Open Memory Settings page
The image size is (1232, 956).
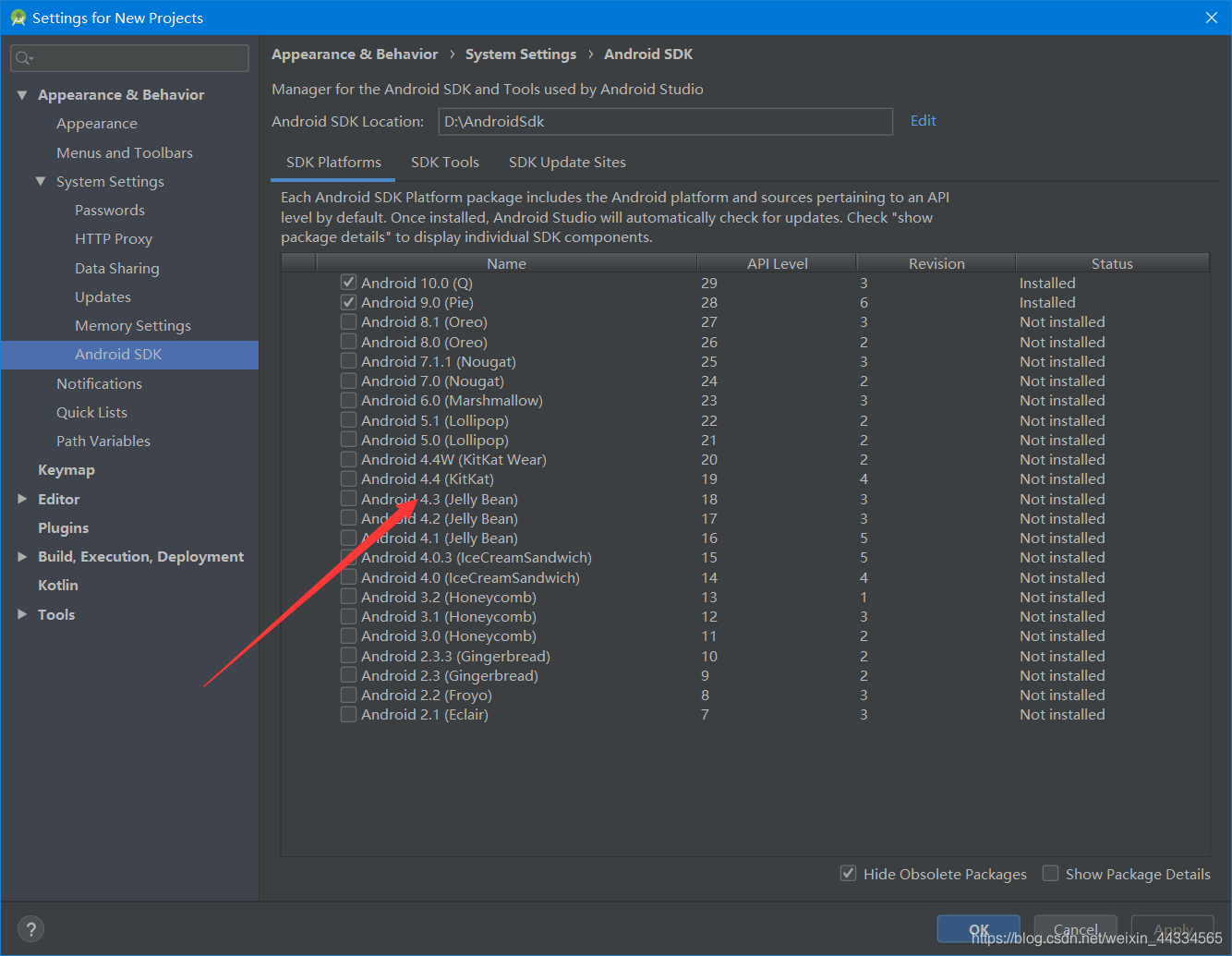click(x=133, y=326)
